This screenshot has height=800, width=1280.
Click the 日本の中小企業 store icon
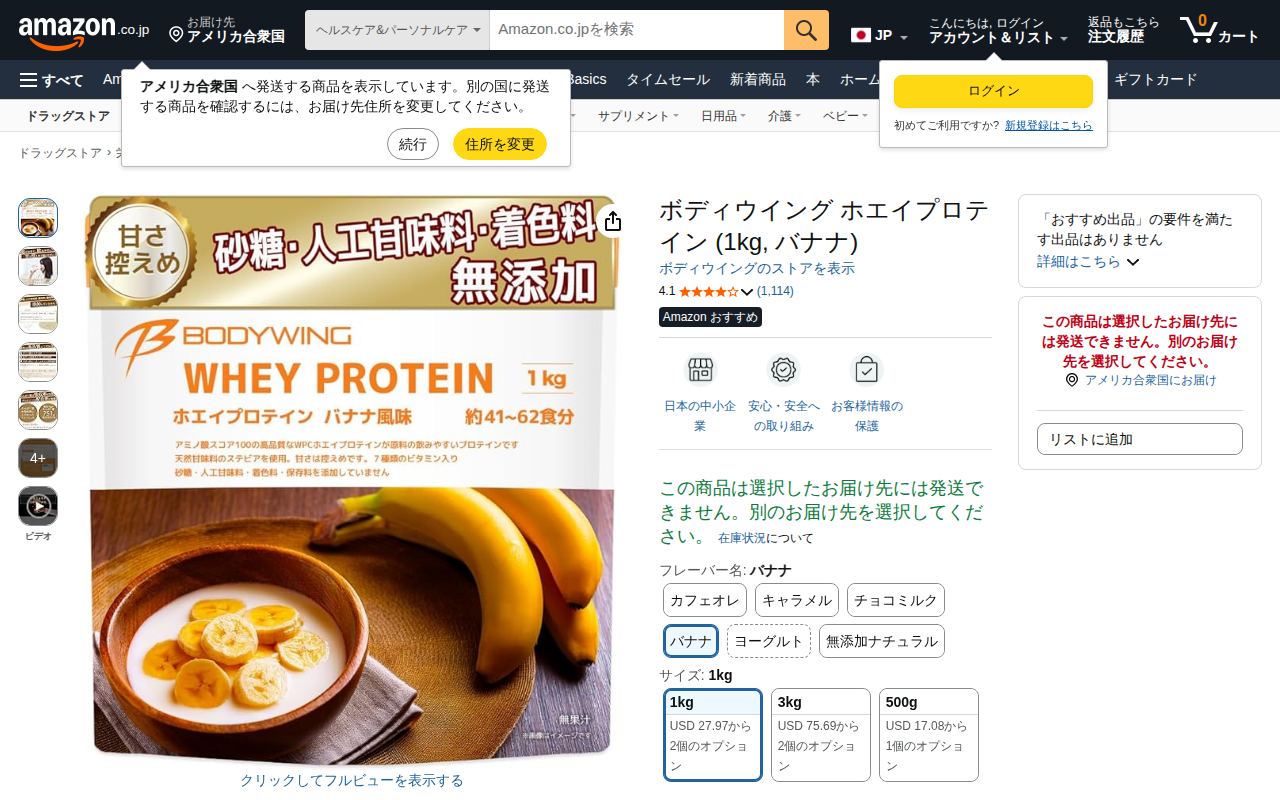point(700,370)
